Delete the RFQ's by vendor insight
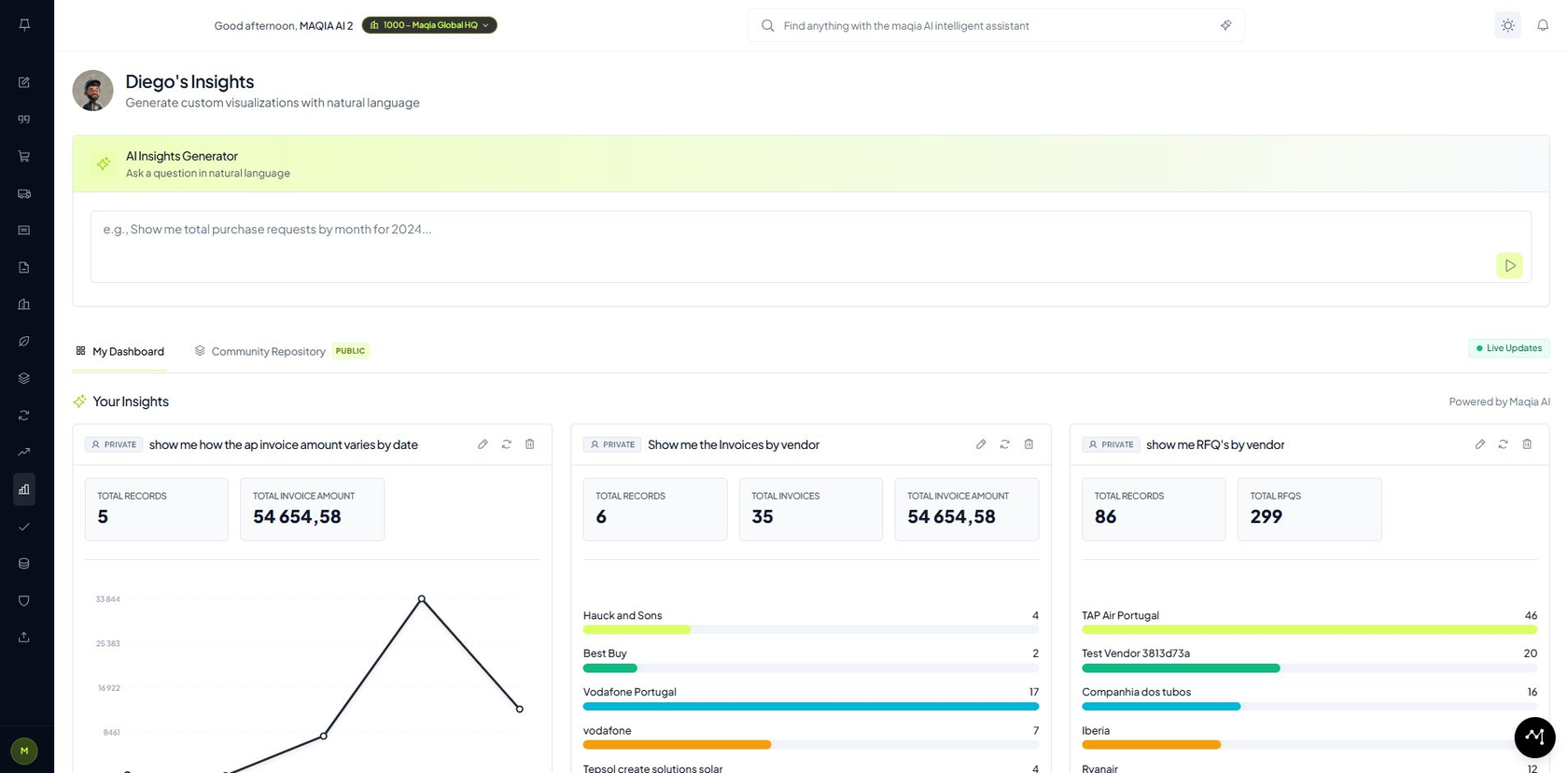The image size is (1568, 773). [1527, 444]
